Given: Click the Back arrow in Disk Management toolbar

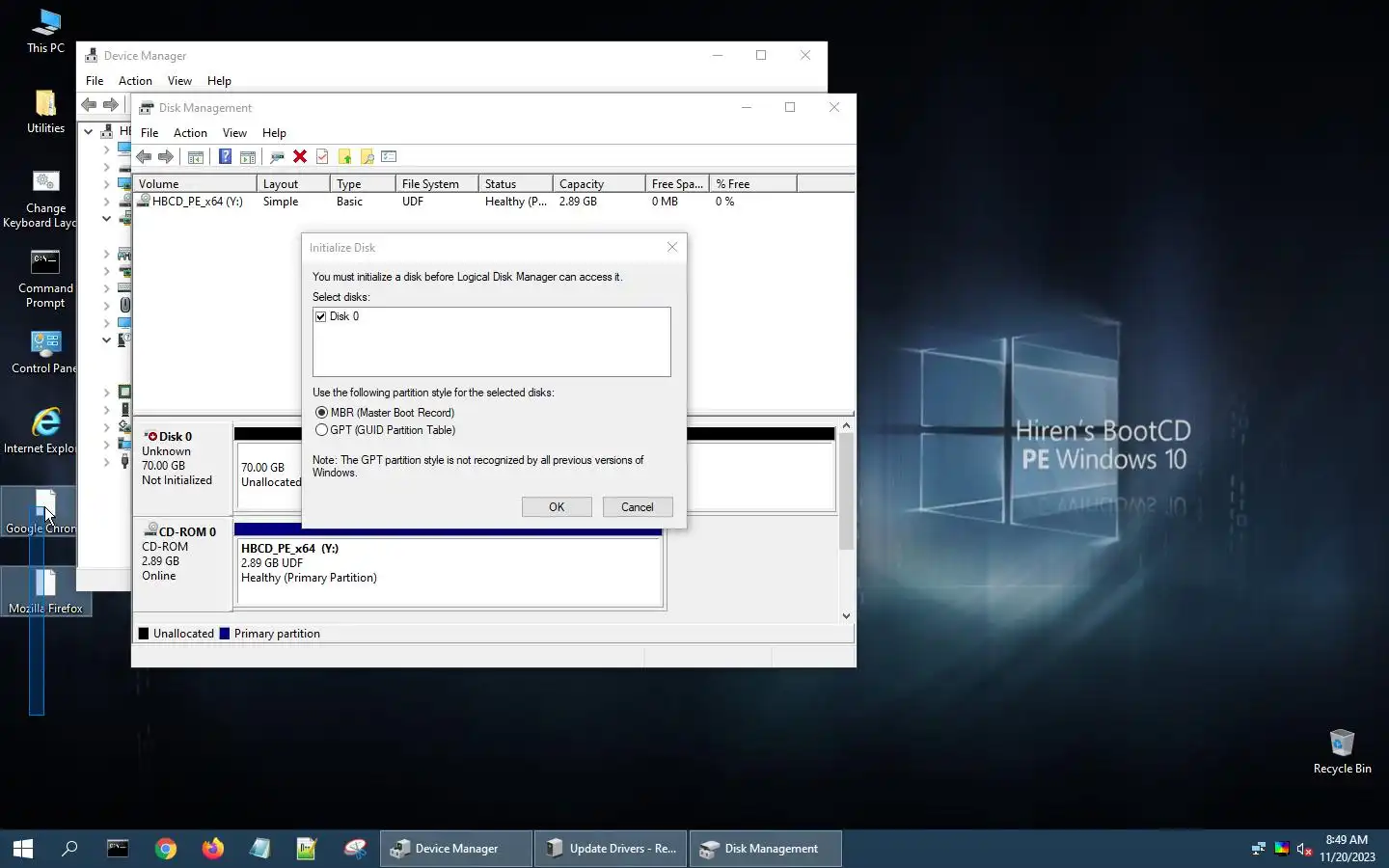Looking at the screenshot, I should [x=144, y=157].
